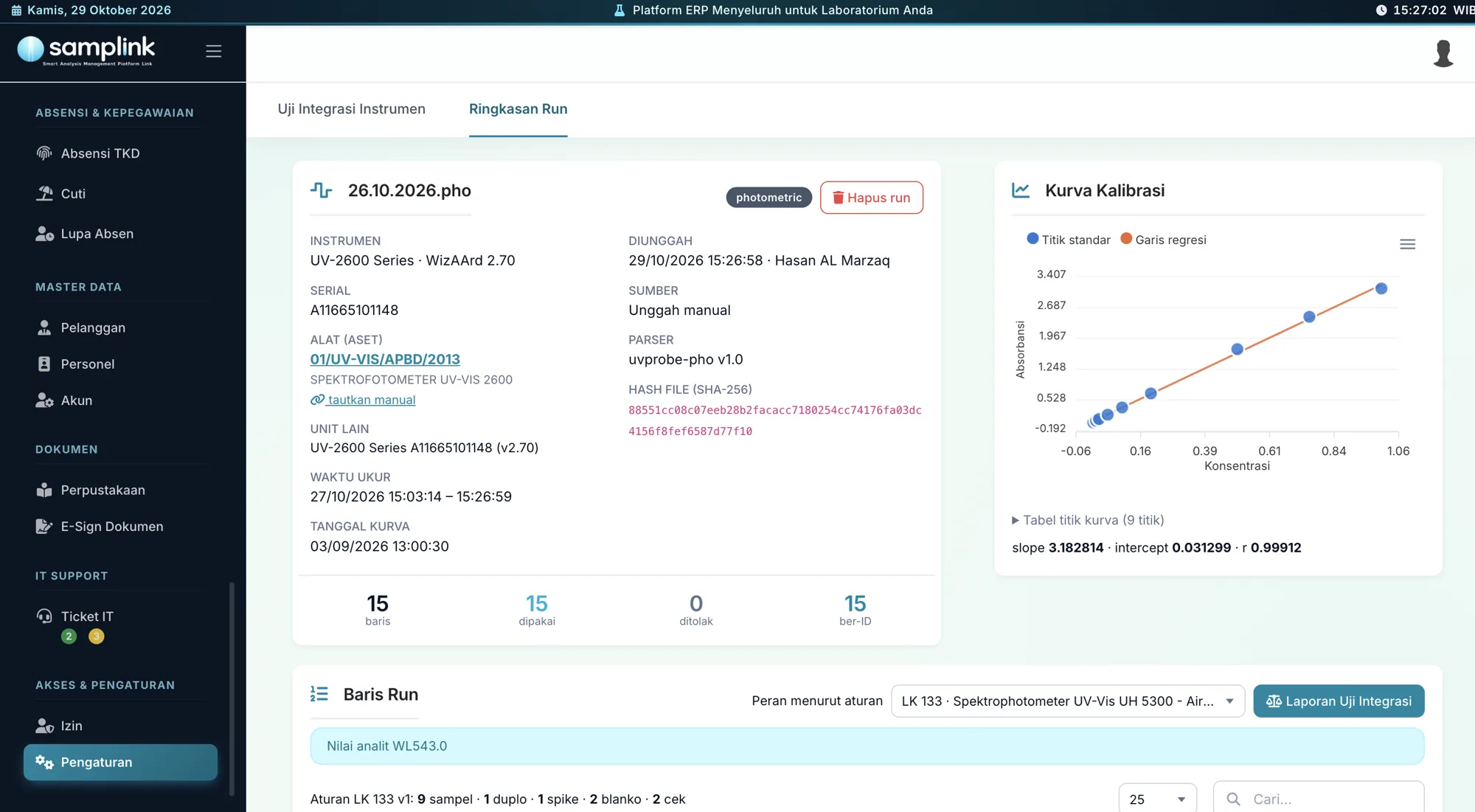Click the date Kamis, 29 Oktober 2026
This screenshot has height=812, width=1475.
pos(91,10)
